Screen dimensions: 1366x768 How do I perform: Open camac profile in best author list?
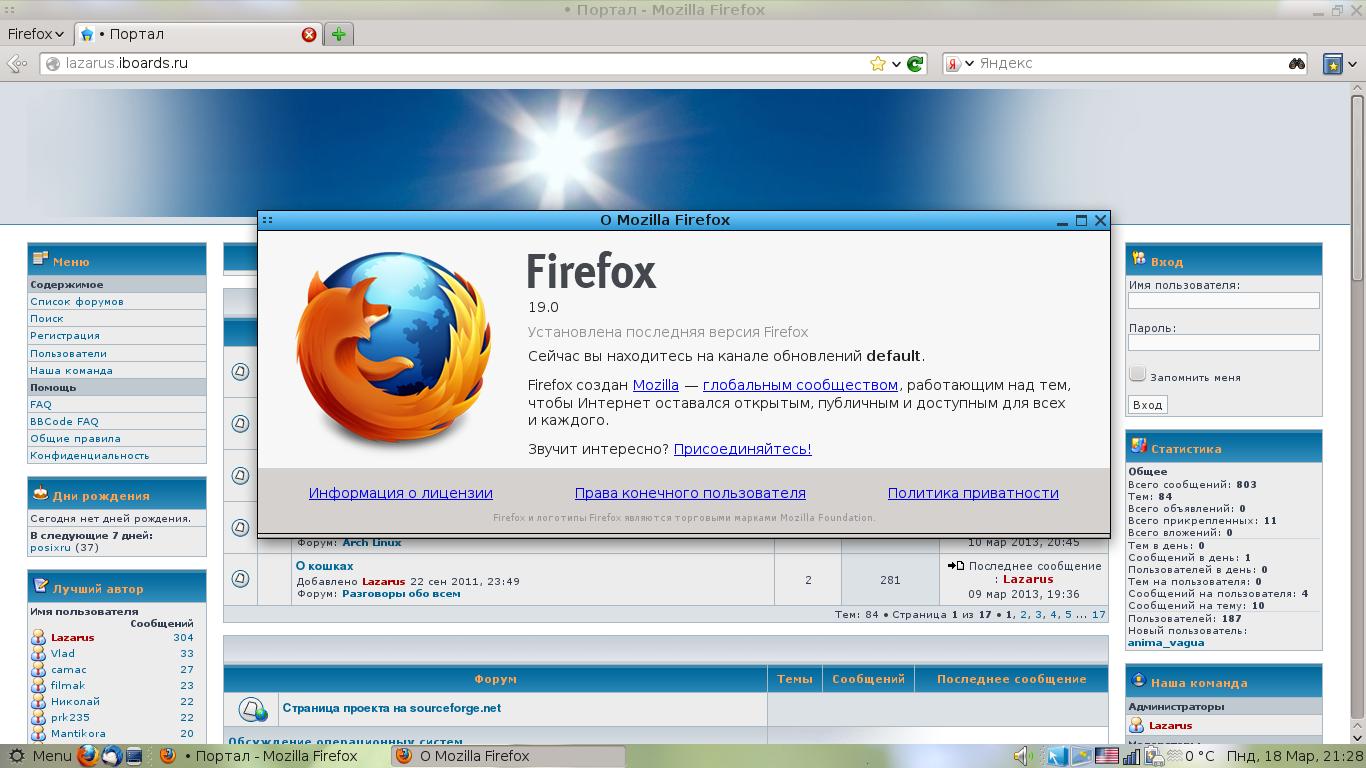click(x=69, y=670)
